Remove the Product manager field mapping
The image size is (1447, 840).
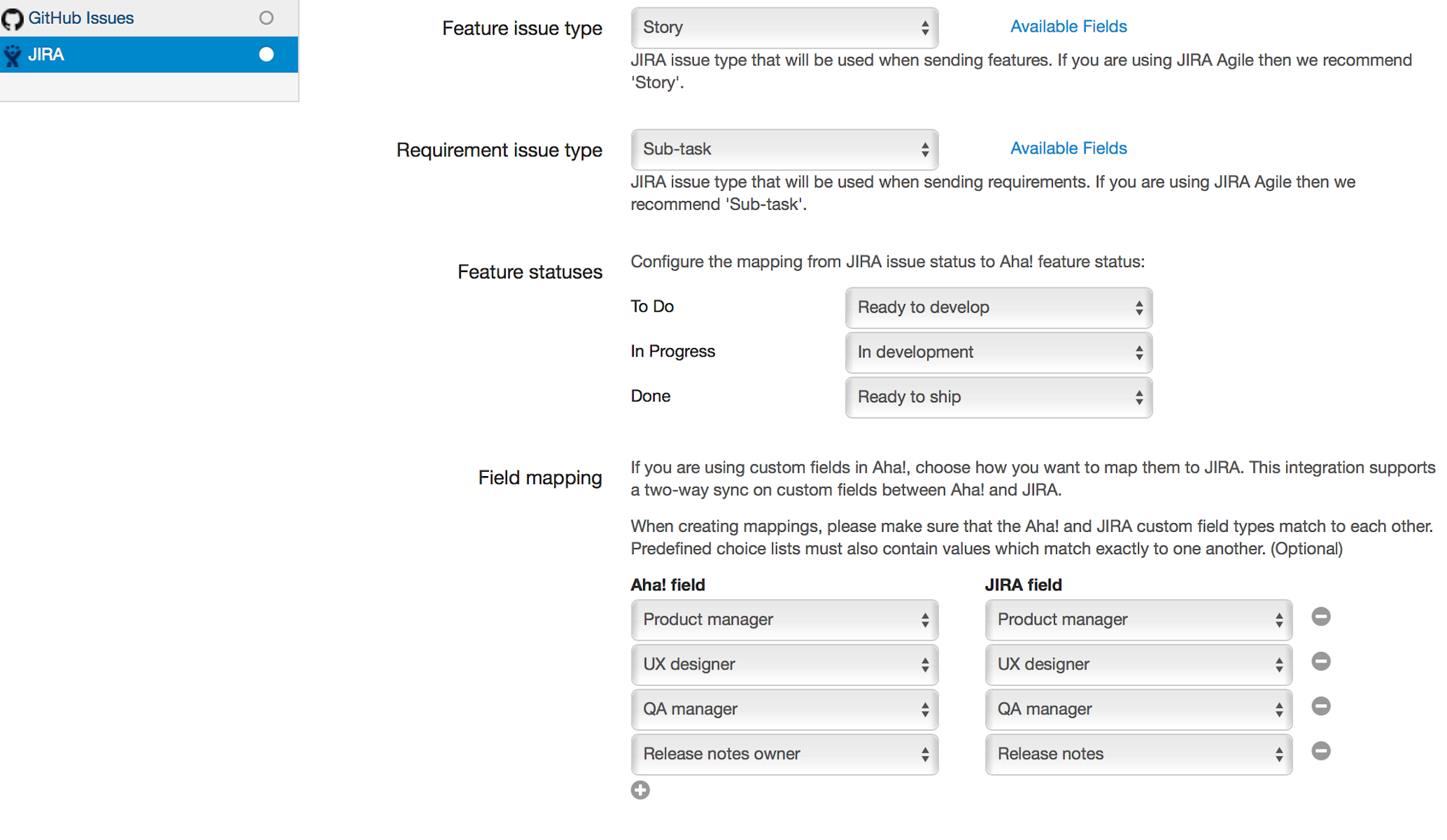point(1321,616)
